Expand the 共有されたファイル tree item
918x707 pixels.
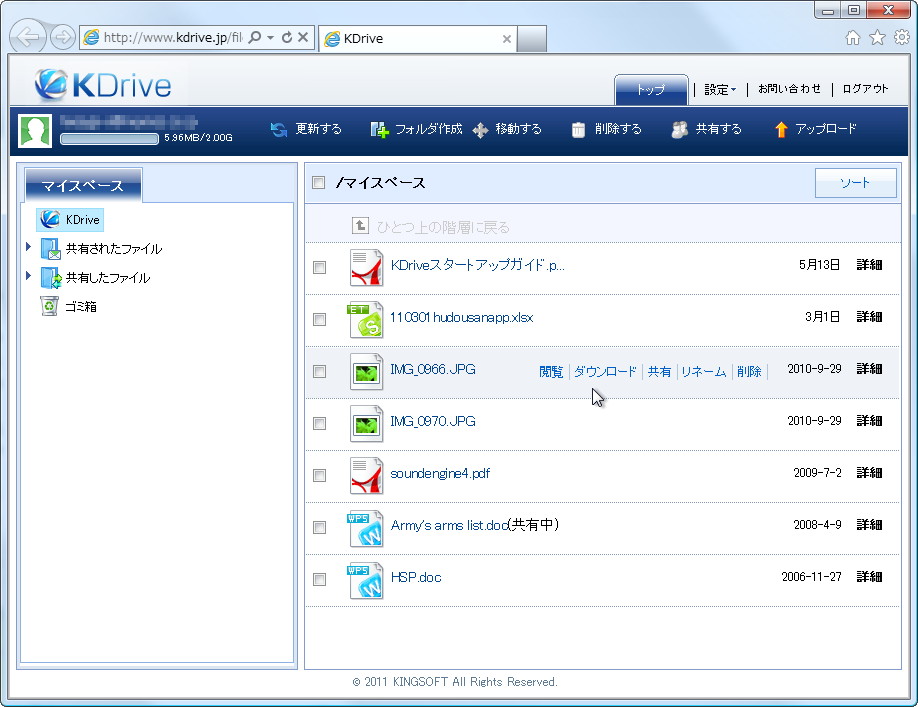pos(27,248)
